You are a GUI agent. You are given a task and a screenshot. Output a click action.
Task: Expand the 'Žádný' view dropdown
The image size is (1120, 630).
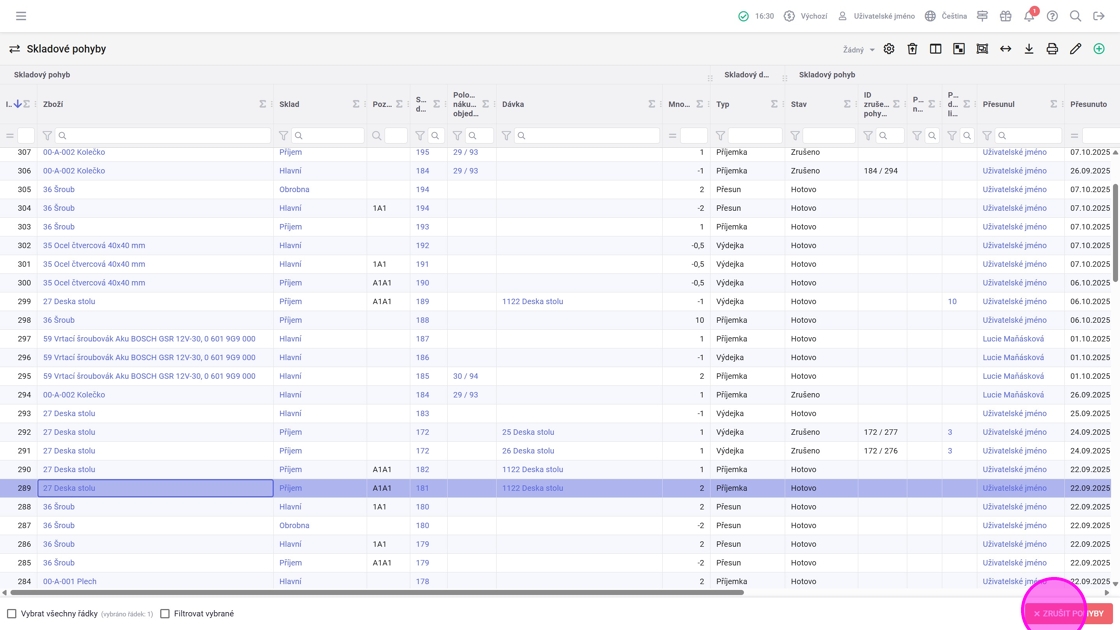point(858,50)
